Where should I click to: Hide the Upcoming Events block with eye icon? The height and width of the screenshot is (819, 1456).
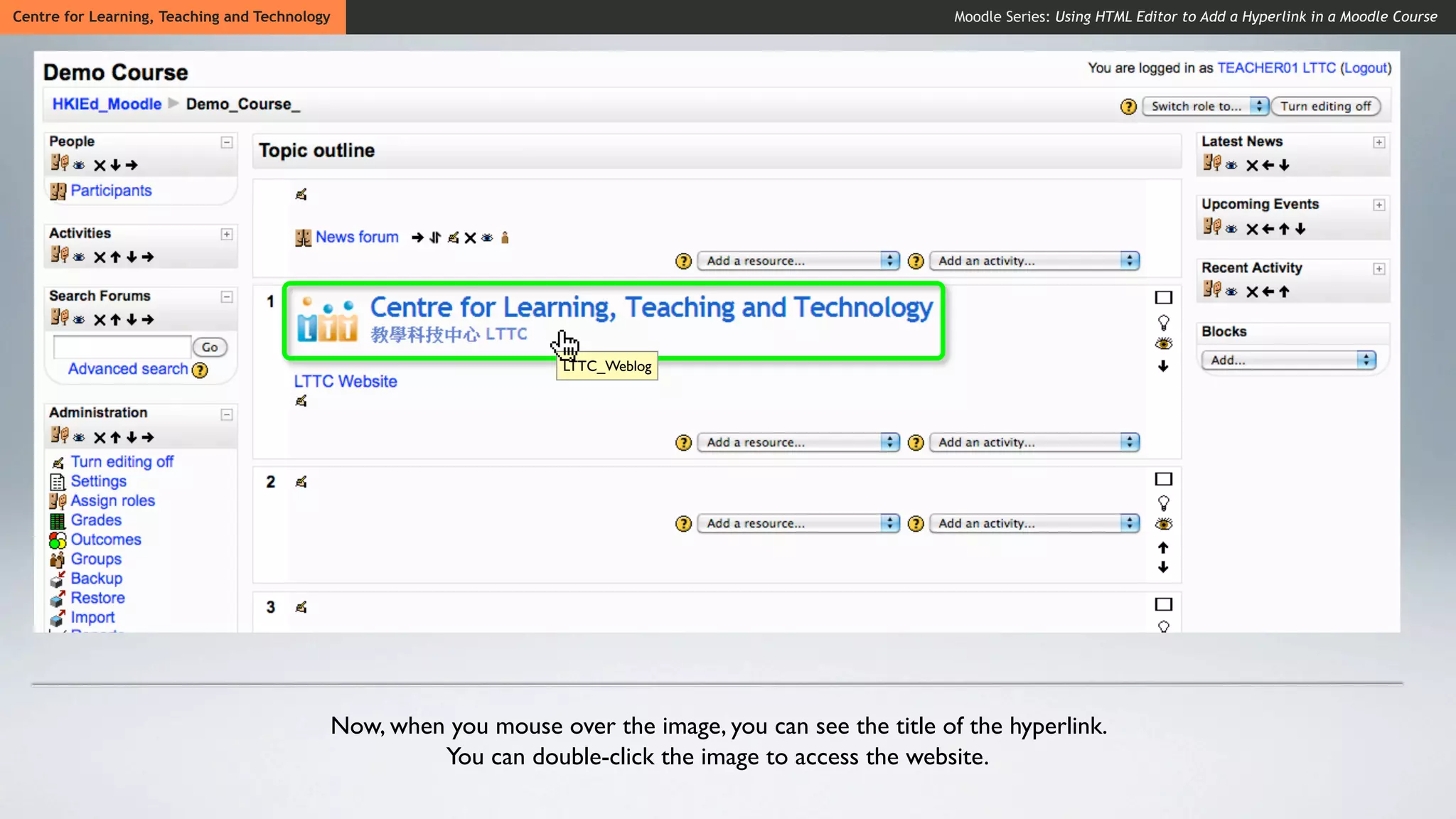(x=1231, y=229)
